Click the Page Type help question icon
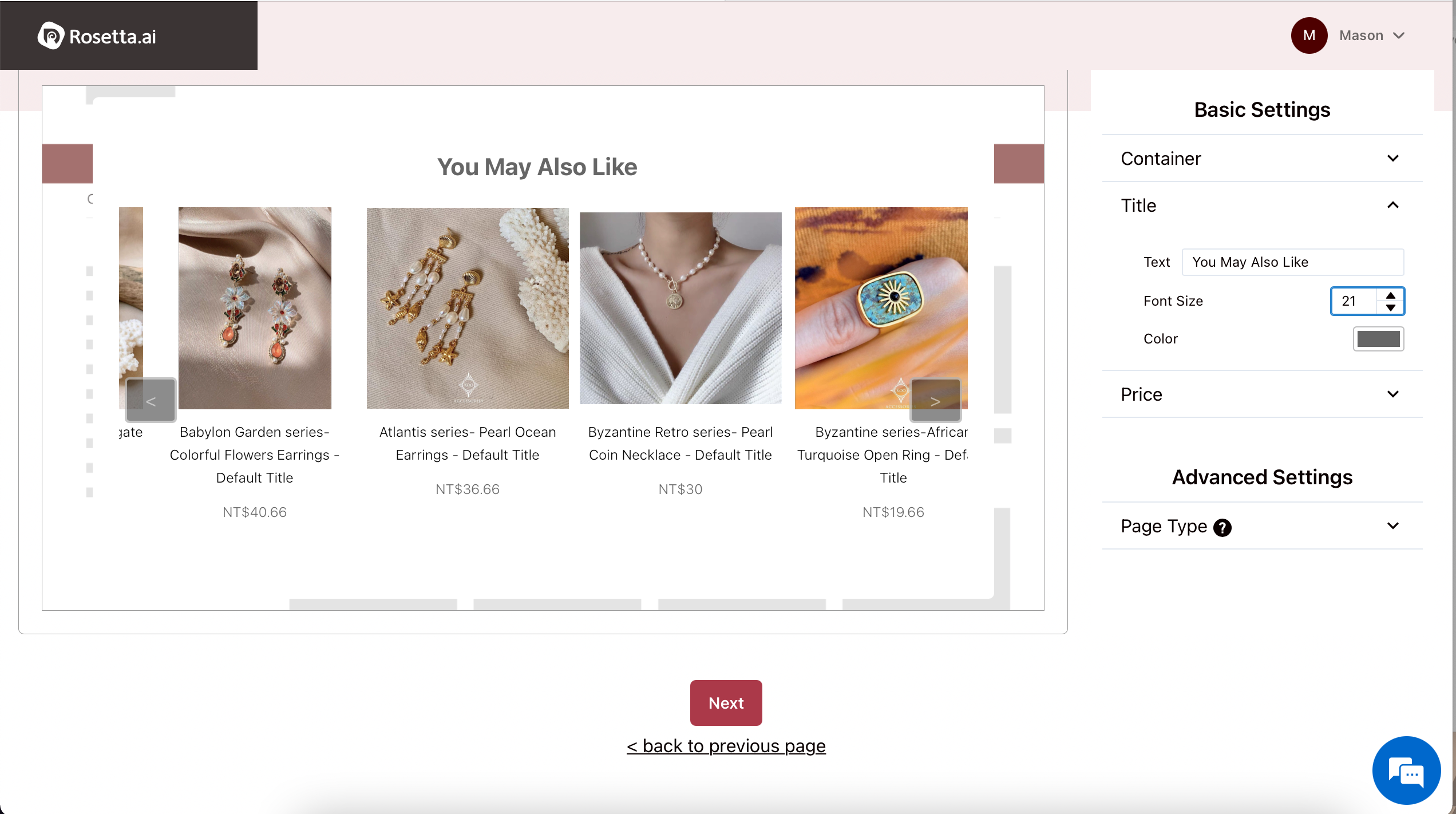This screenshot has width=1456, height=814. 1222,527
